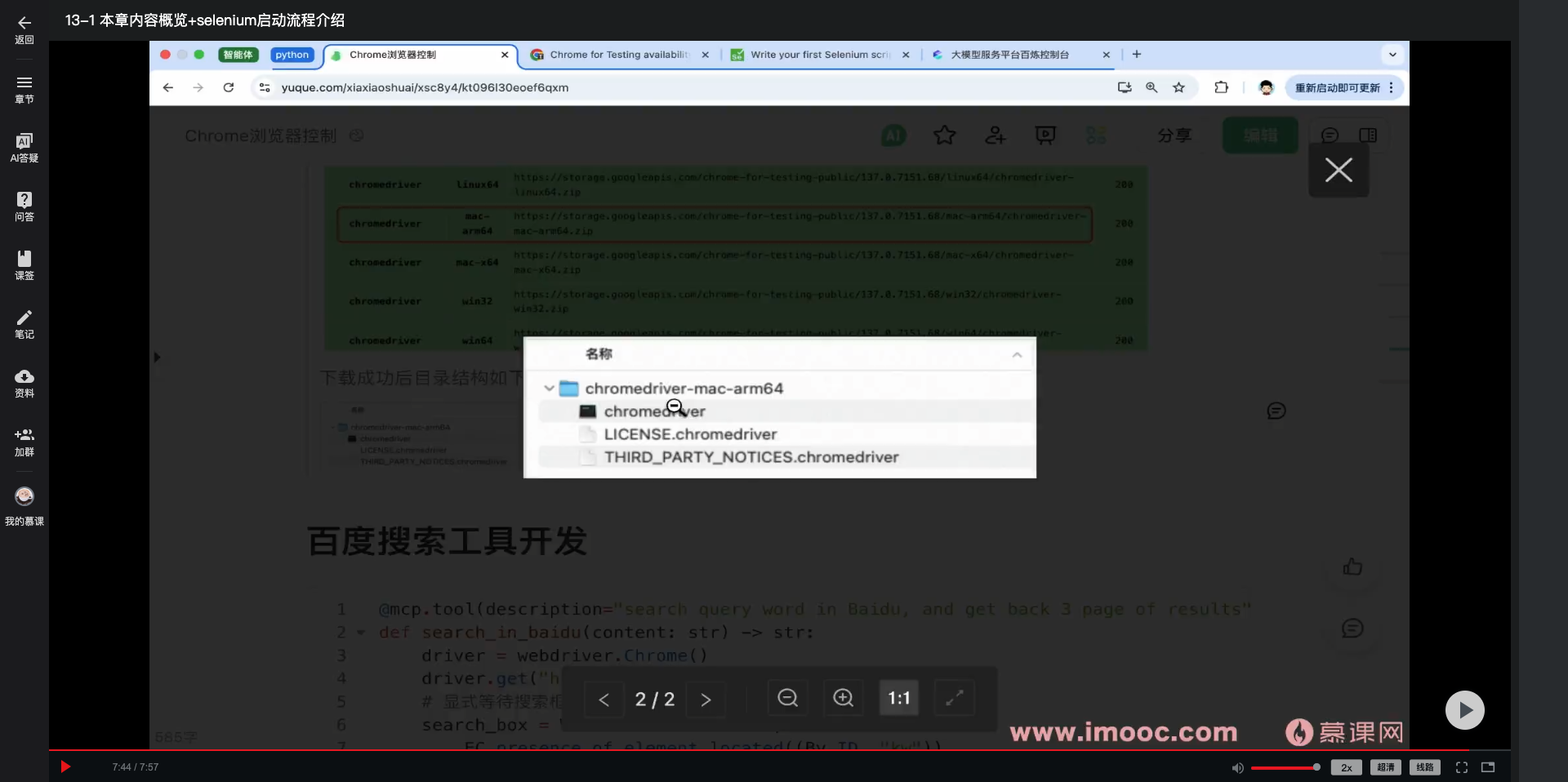This screenshot has width=1568, height=782.
Task: Mute the video with the speaker icon
Action: tap(1237, 767)
